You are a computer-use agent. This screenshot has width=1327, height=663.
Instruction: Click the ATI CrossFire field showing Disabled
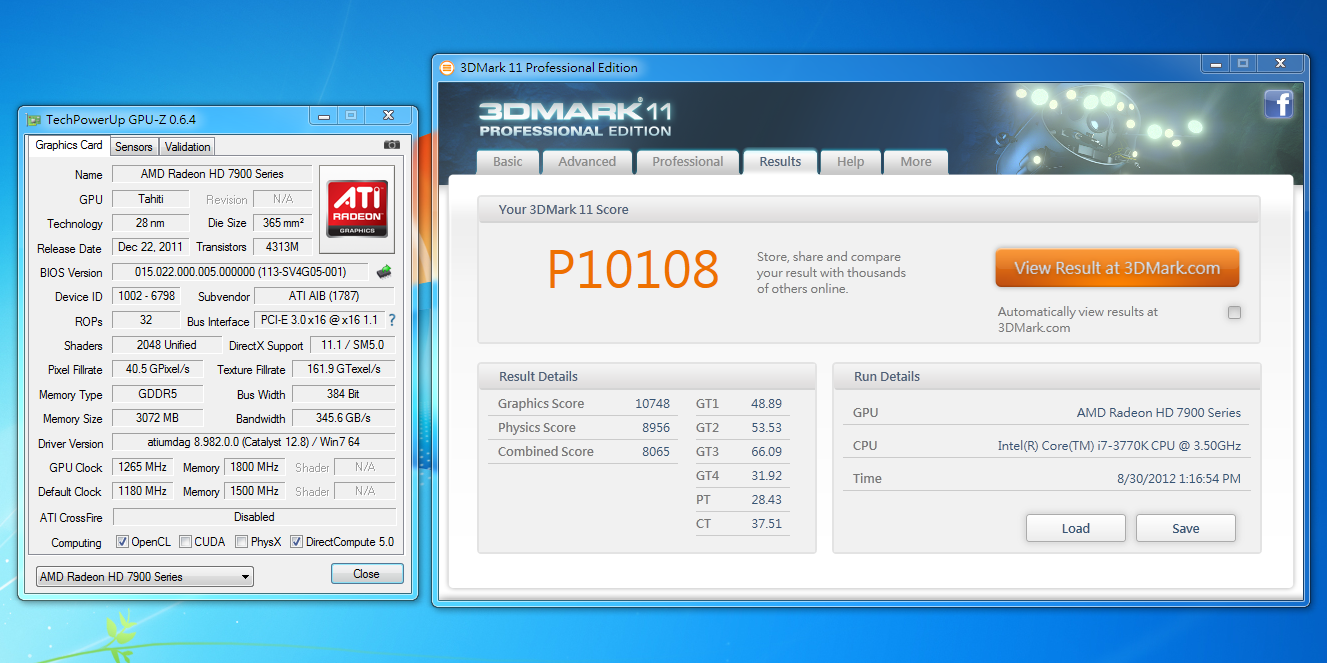pyautogui.click(x=254, y=517)
